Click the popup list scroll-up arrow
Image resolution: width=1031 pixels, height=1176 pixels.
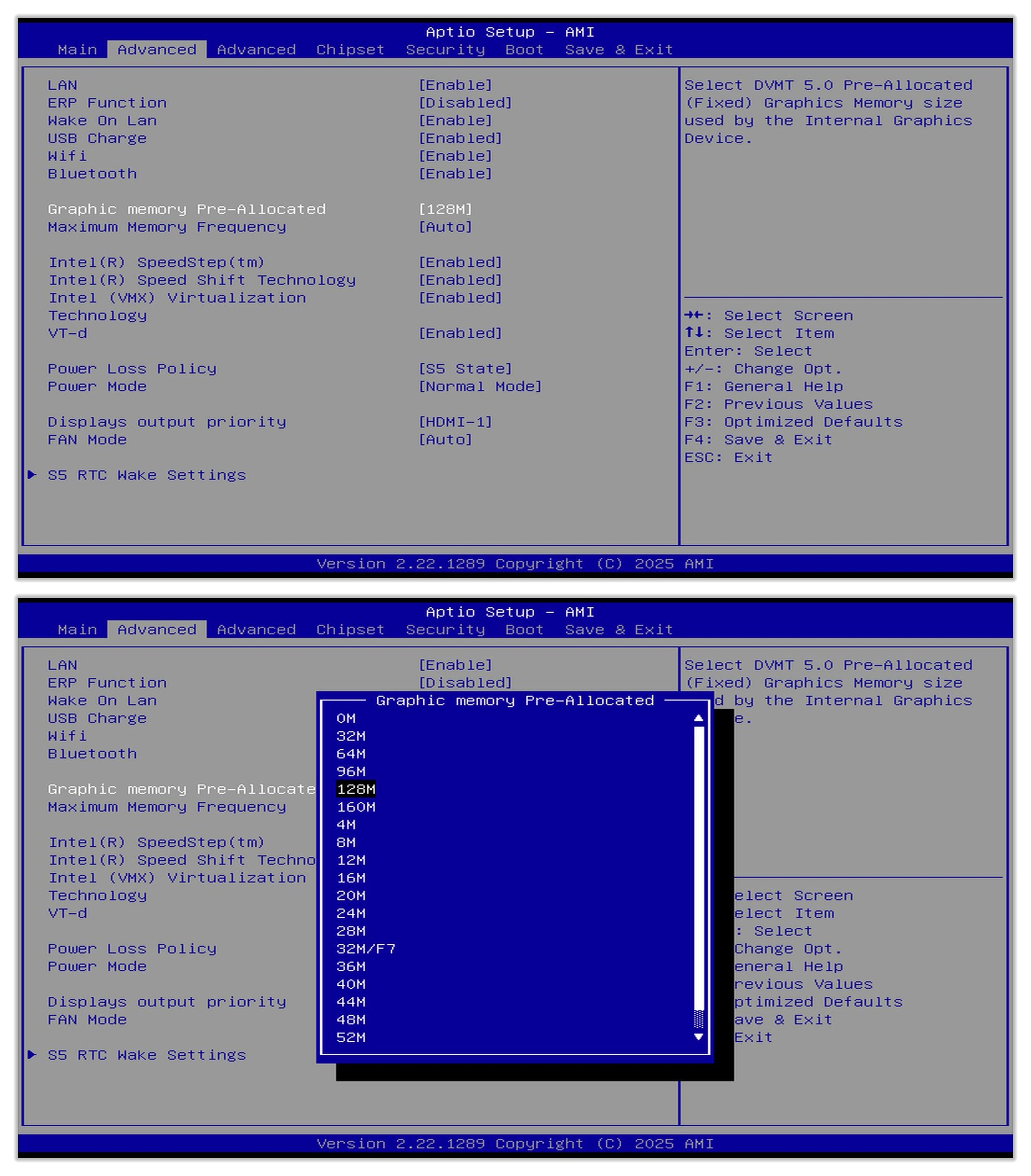(x=698, y=717)
